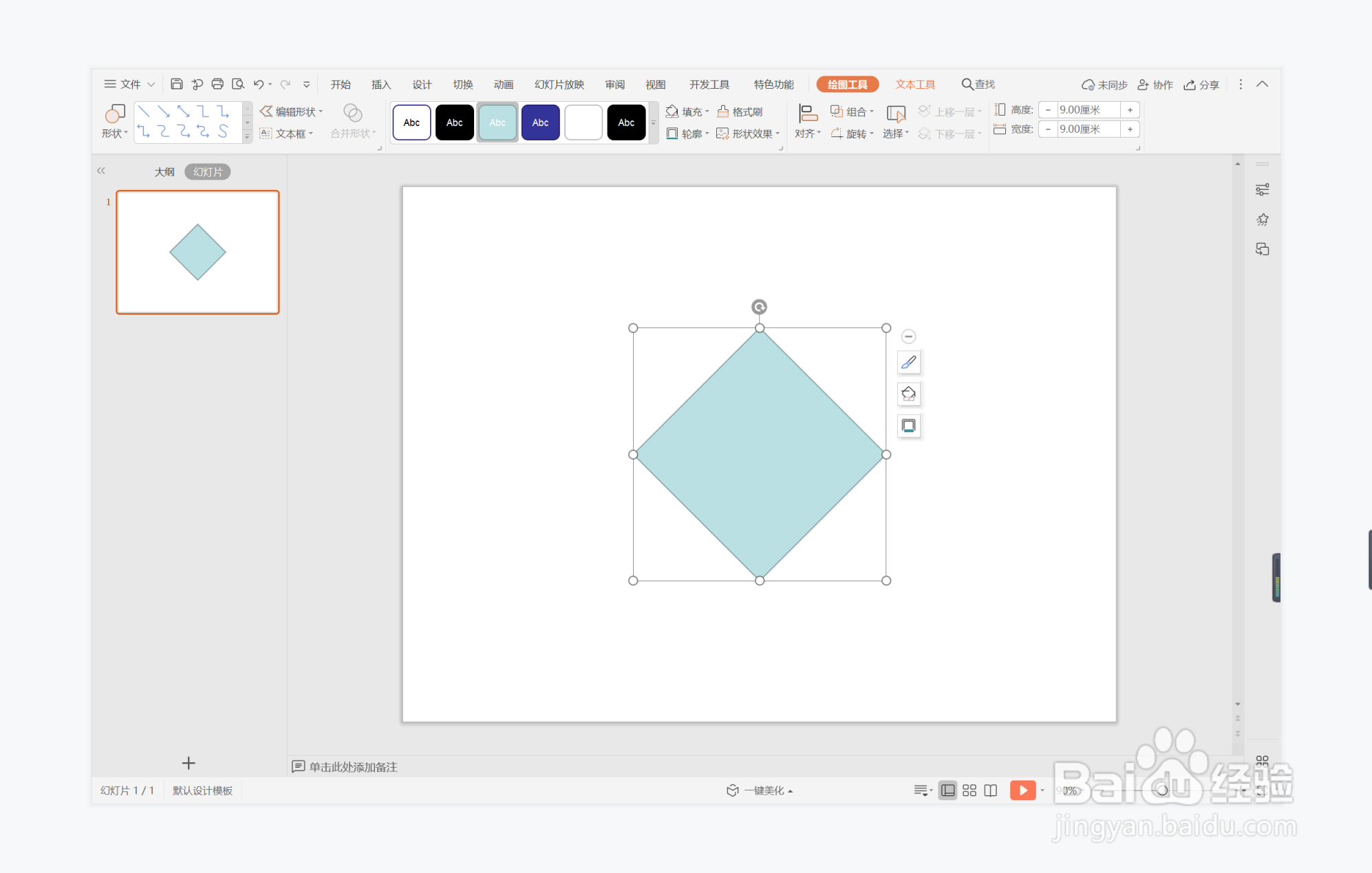
Task: Switch to the 大纲 outline tab
Action: tap(164, 172)
